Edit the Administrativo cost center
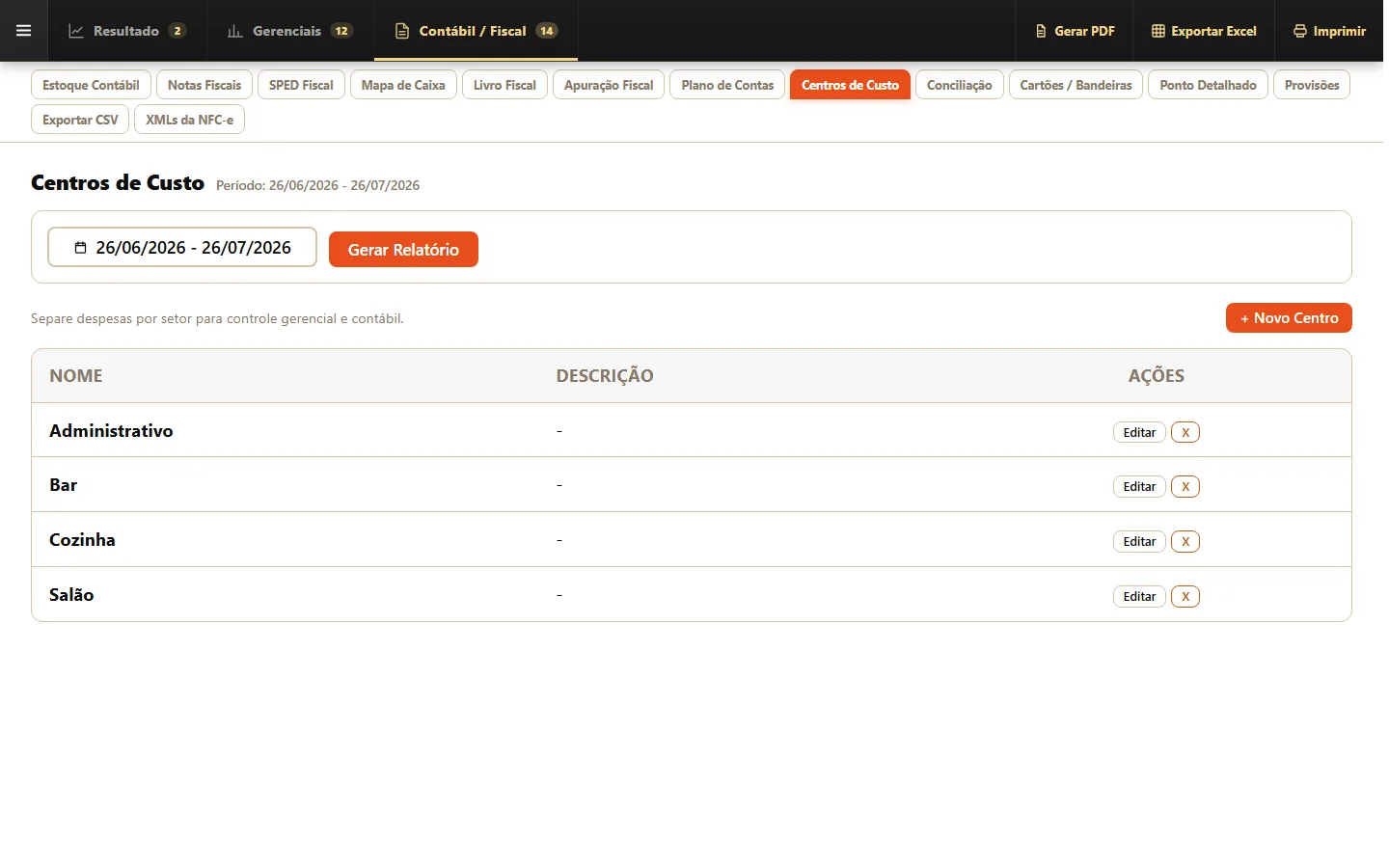This screenshot has width=1389, height=868. [1139, 432]
